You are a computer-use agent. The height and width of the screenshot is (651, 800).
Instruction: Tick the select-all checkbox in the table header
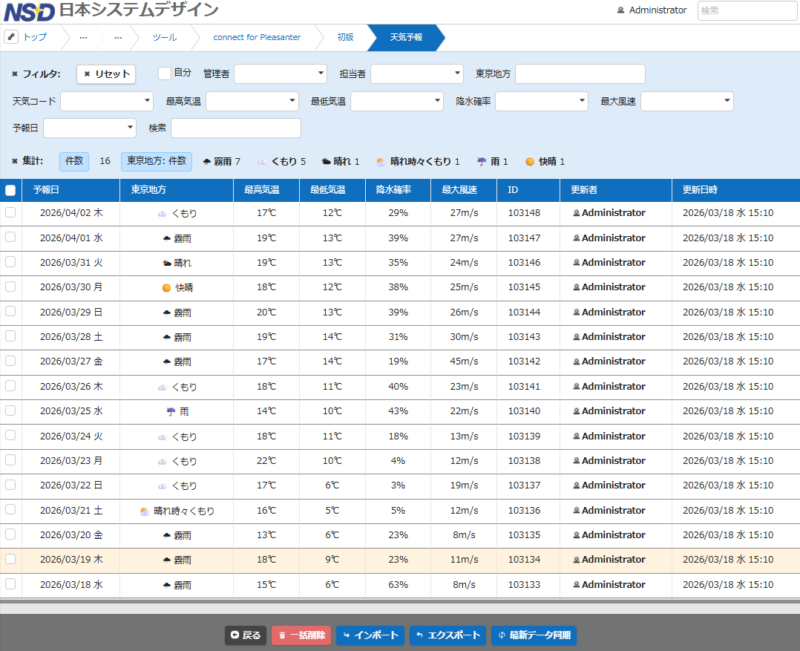[x=10, y=190]
